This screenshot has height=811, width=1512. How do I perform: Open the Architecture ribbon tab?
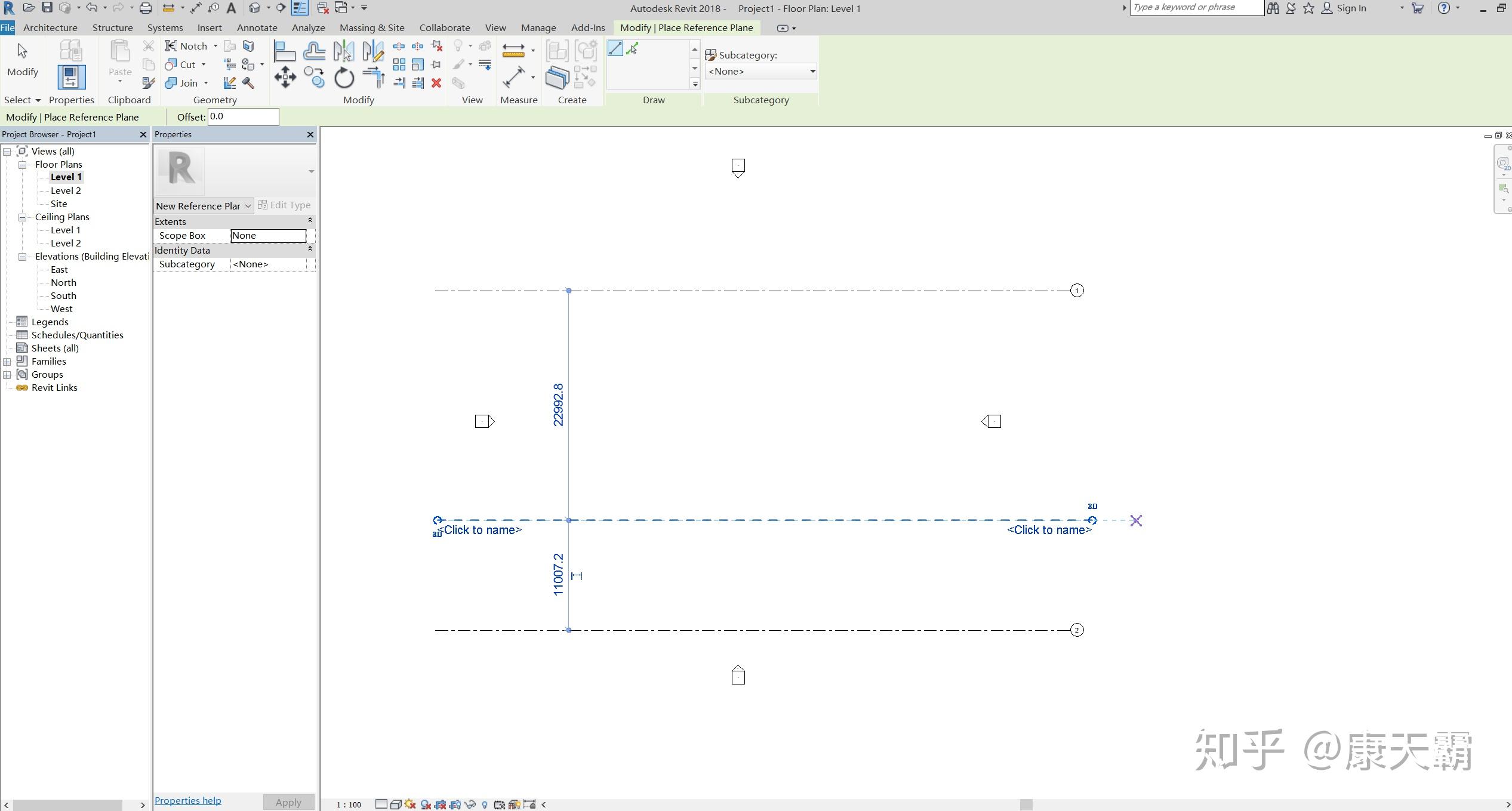point(50,27)
